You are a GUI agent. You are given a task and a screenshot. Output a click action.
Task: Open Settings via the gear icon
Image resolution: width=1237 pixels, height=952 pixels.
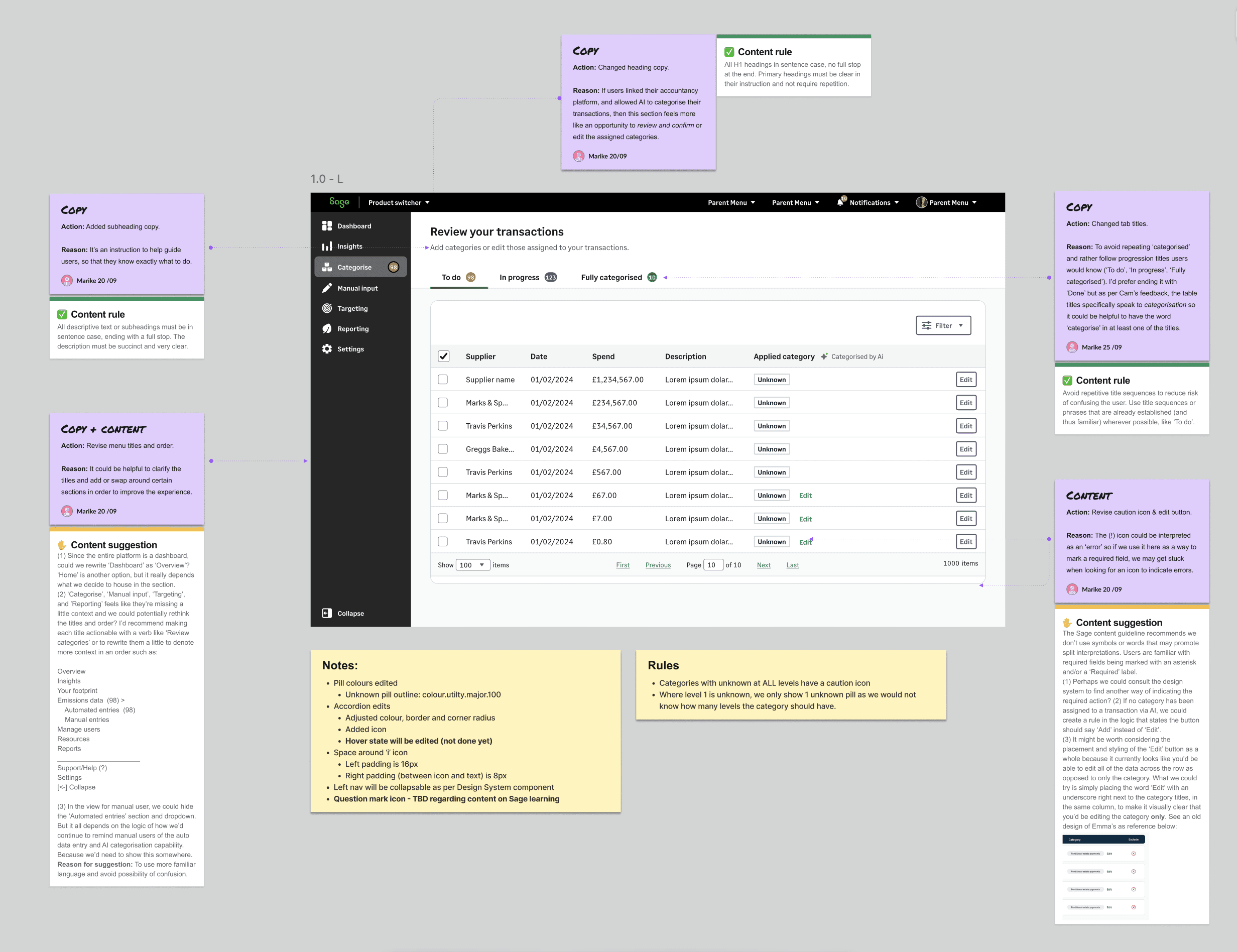pyautogui.click(x=327, y=349)
